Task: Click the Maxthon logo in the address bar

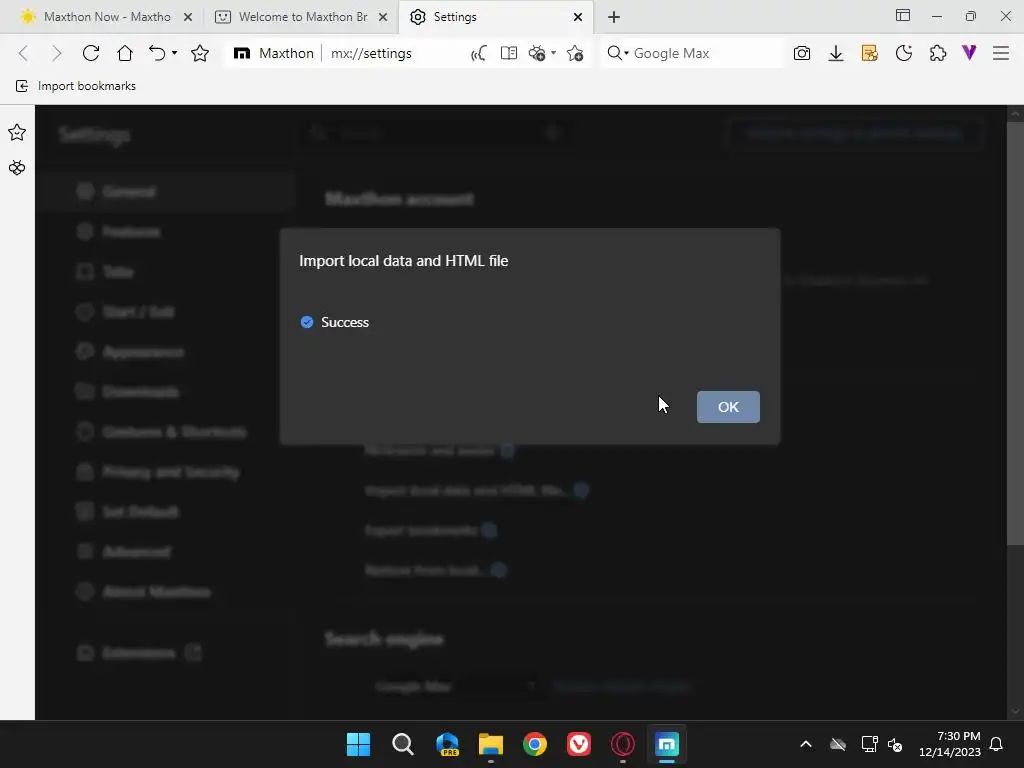Action: pyautogui.click(x=242, y=54)
